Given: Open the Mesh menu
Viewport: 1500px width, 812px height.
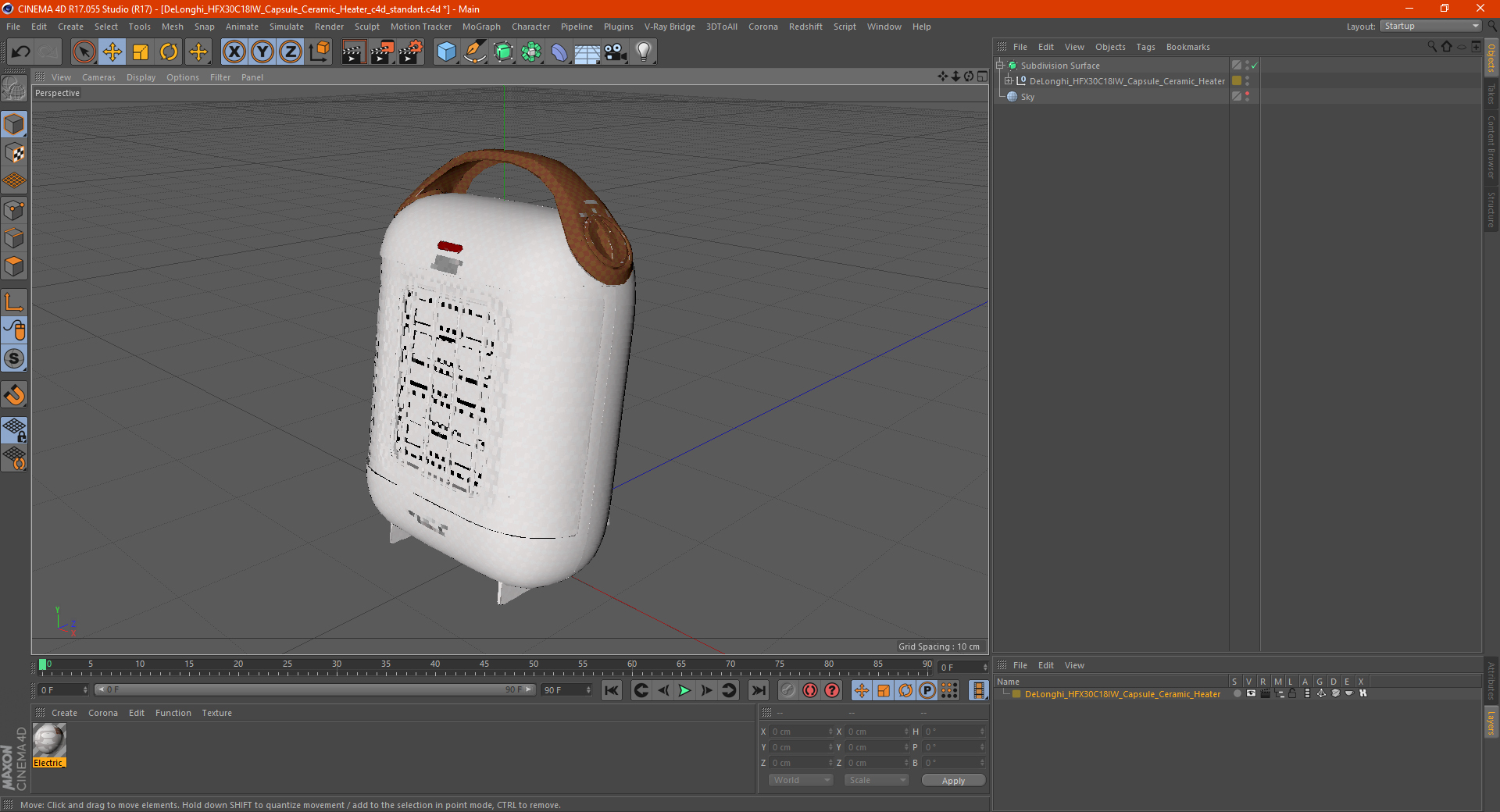Looking at the screenshot, I should click(x=173, y=27).
